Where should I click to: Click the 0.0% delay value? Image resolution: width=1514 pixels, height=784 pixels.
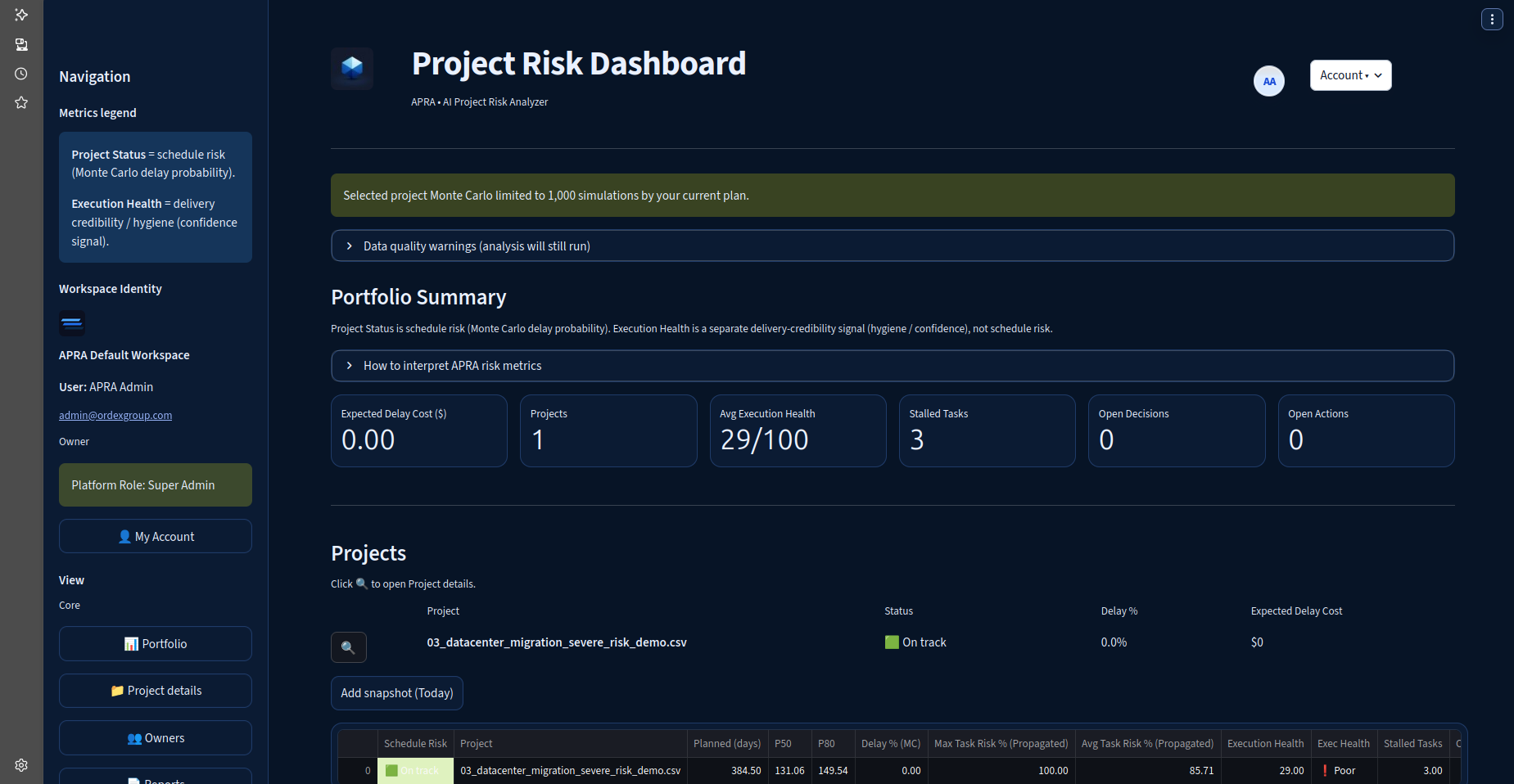pyautogui.click(x=1114, y=642)
